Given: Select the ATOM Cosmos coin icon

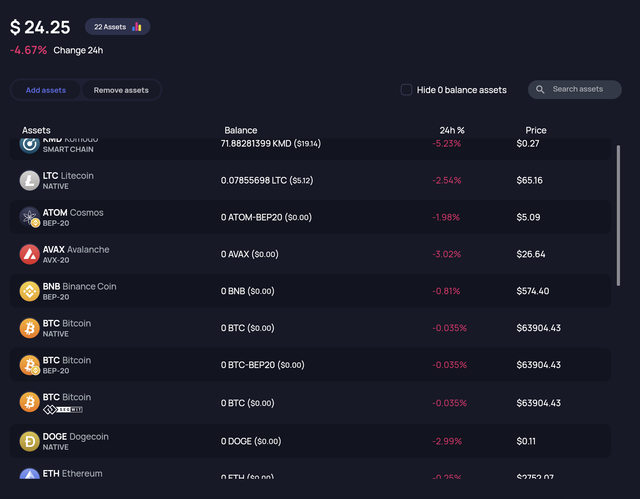Looking at the screenshot, I should 29,217.
